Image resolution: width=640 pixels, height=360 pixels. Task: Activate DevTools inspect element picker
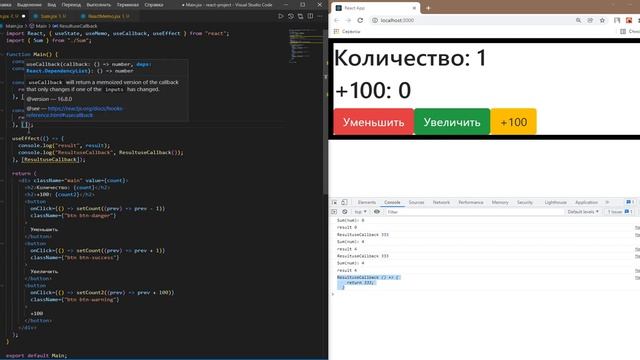coord(334,202)
